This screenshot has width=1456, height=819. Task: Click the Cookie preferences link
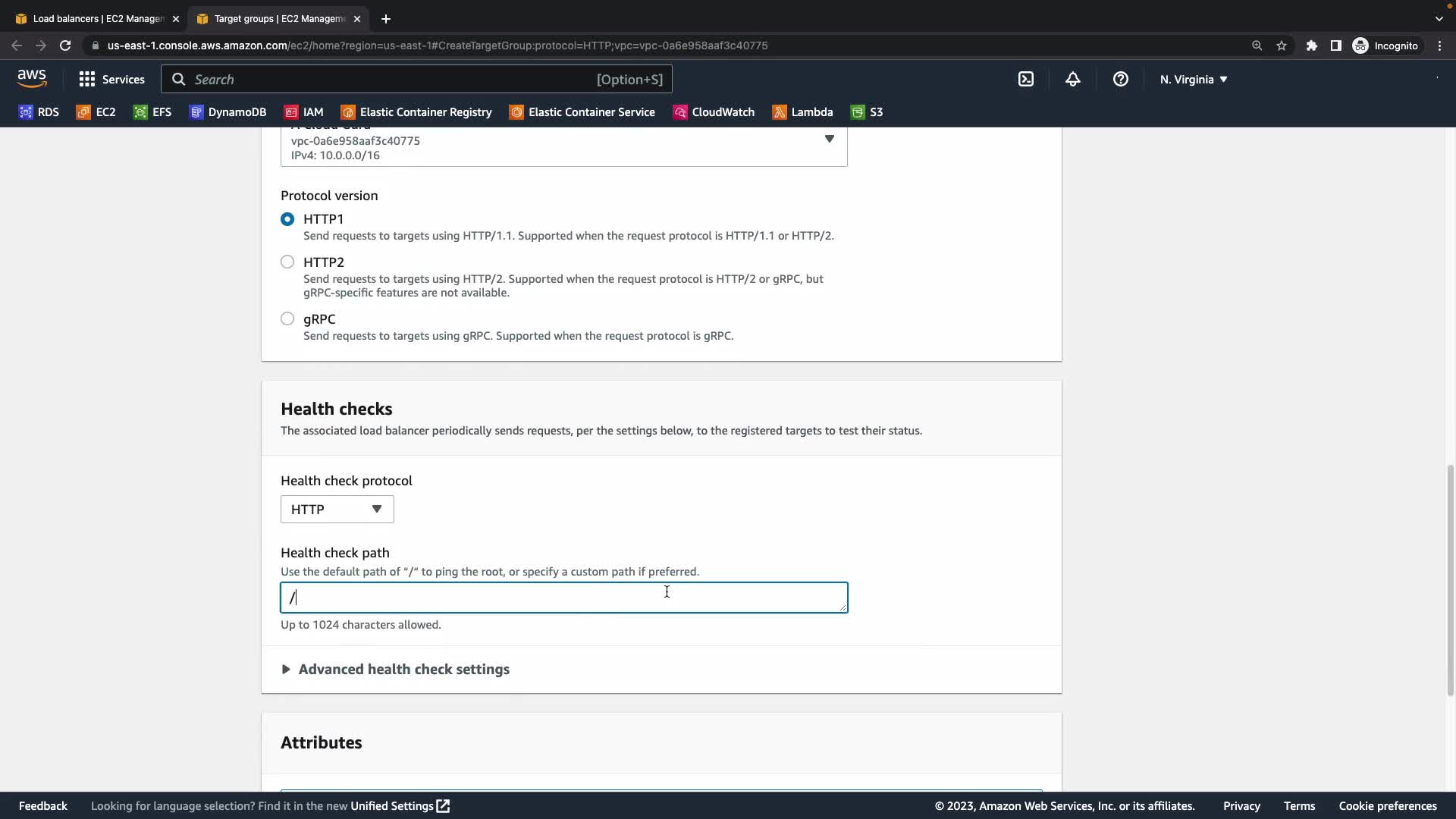[x=1387, y=806]
